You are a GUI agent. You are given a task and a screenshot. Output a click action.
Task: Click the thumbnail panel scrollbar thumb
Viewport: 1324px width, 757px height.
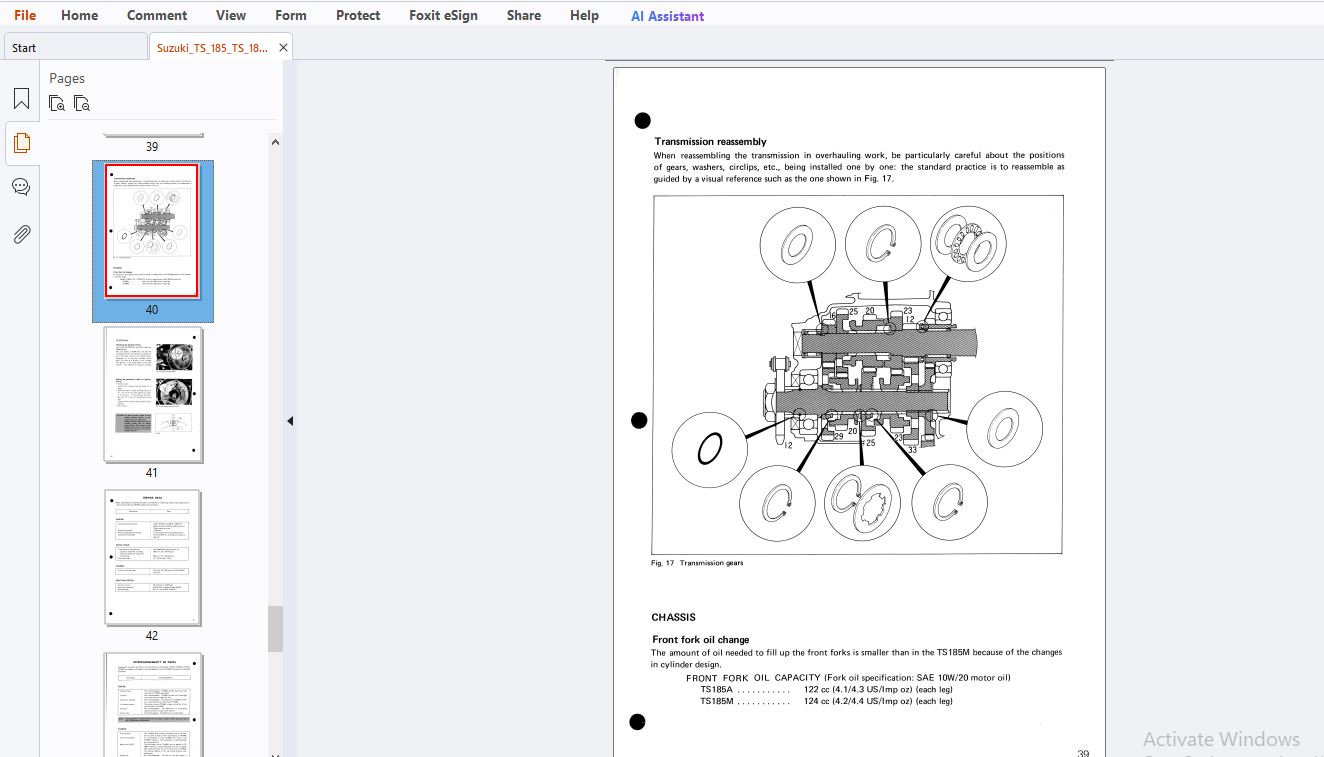click(x=275, y=629)
